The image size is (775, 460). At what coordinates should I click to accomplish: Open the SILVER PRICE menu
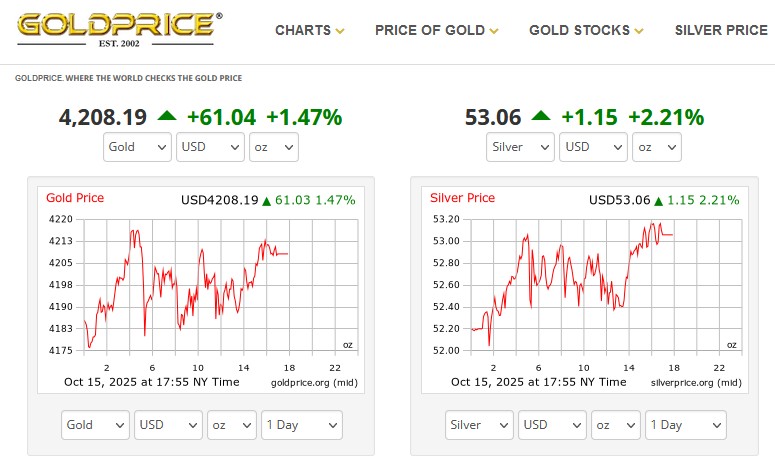721,30
